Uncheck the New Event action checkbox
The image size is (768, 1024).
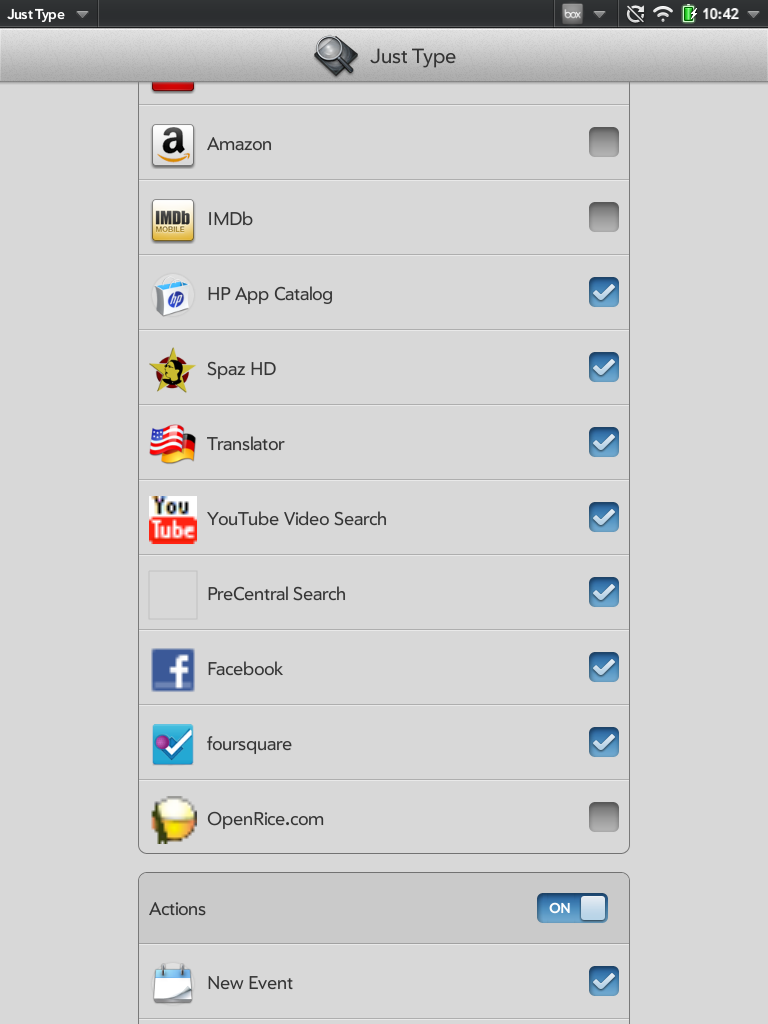tap(603, 981)
